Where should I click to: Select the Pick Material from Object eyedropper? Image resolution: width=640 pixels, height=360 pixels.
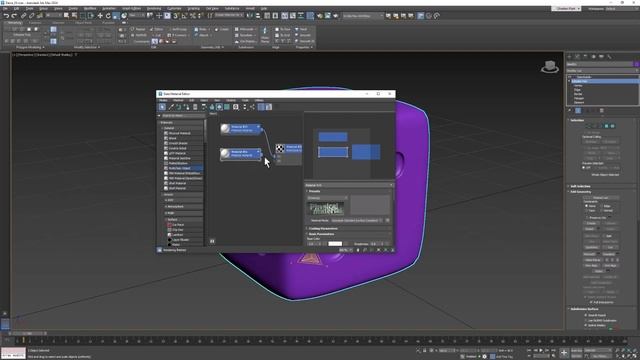click(x=171, y=107)
